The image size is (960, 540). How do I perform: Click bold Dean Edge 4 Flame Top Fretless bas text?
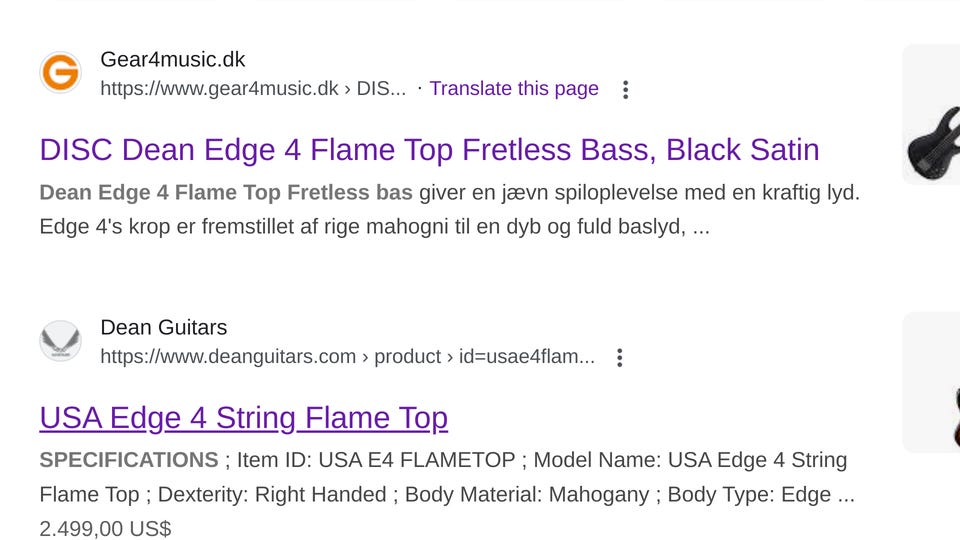(225, 192)
